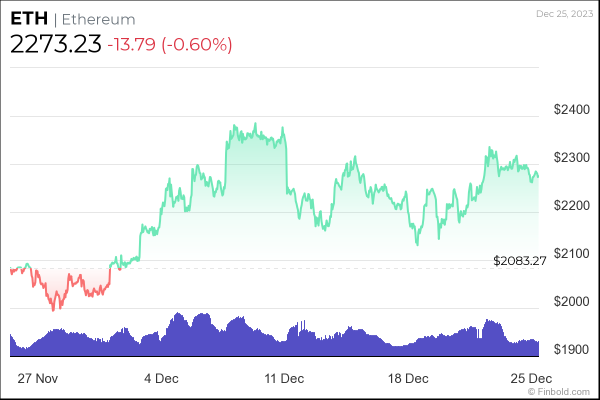Jump to 4 Dec on the date axis
600x400 pixels.
162,379
